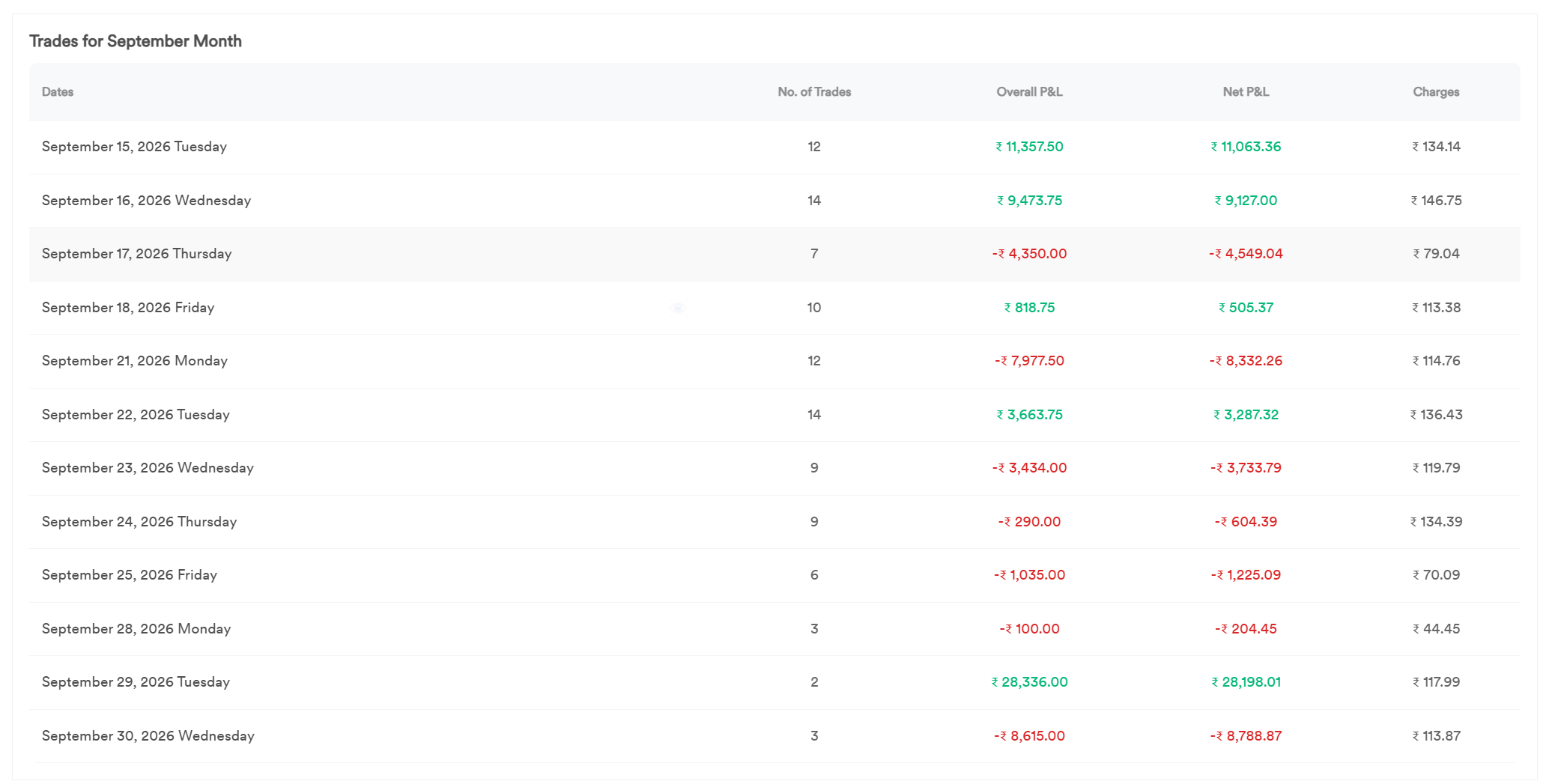Open the September 21, 2026 Monday row
This screenshot has height=784, width=1552.
(x=775, y=361)
